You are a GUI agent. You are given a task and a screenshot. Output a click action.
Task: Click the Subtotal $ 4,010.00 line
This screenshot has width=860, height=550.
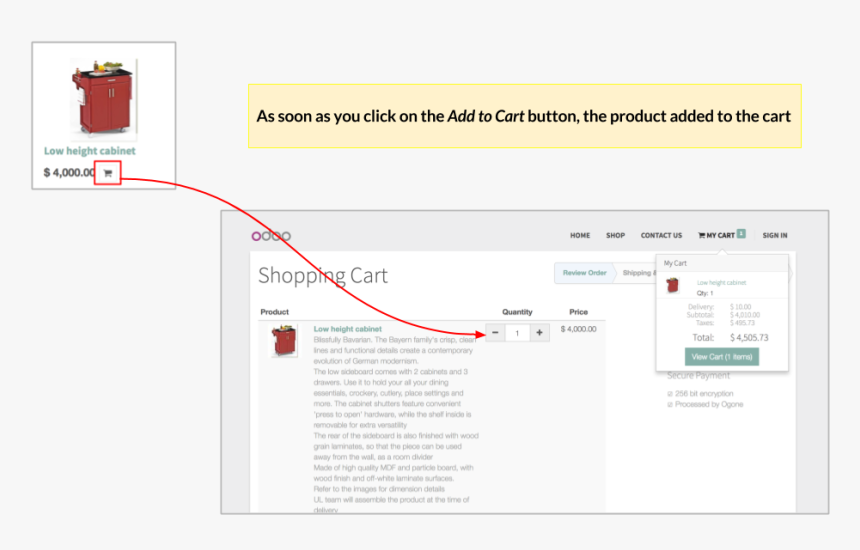pyautogui.click(x=723, y=315)
